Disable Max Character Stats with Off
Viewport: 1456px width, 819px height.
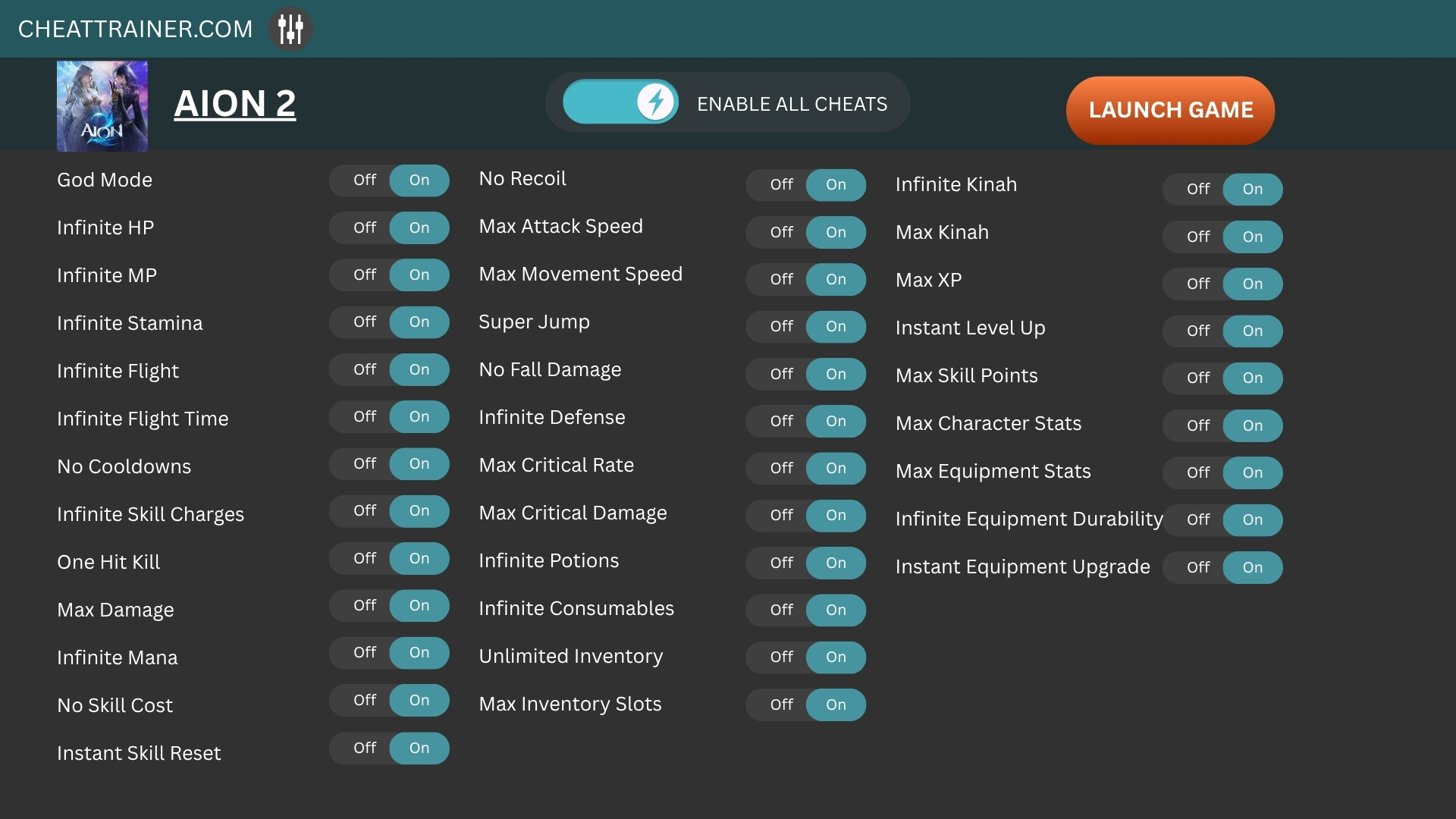click(1198, 425)
